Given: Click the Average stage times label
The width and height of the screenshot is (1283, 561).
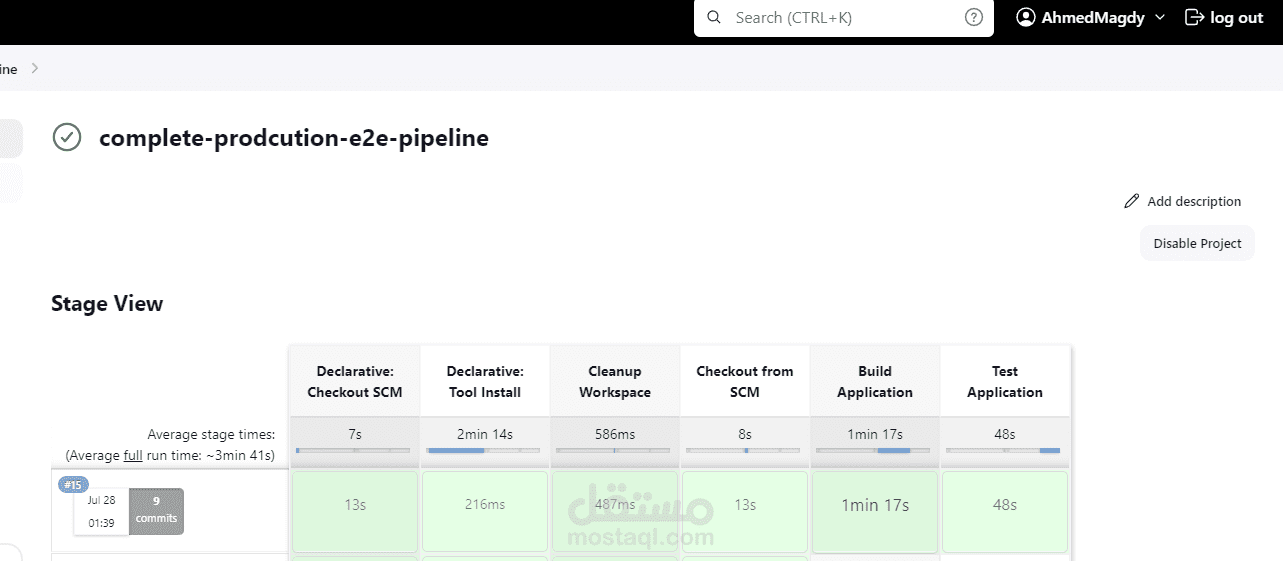Looking at the screenshot, I should pos(211,434).
